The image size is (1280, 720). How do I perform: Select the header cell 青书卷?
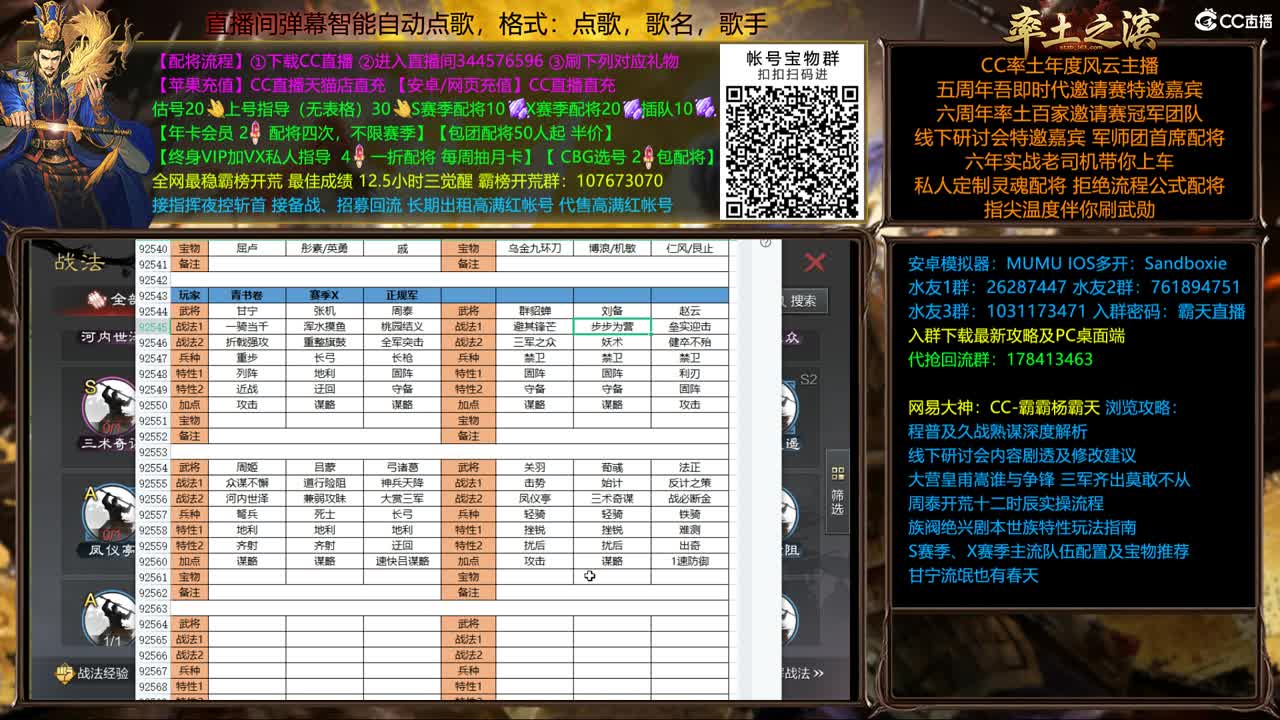pos(247,295)
